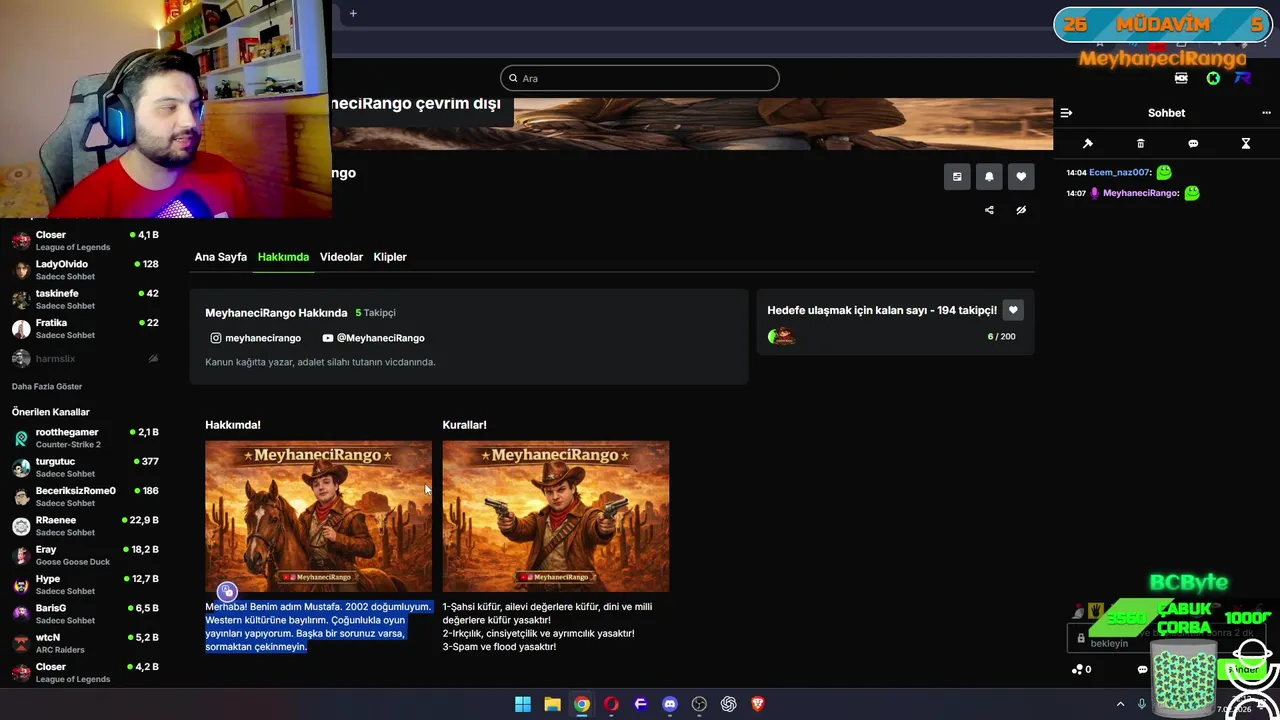Open the offline harmslix channel
1280x720 pixels.
[85, 358]
